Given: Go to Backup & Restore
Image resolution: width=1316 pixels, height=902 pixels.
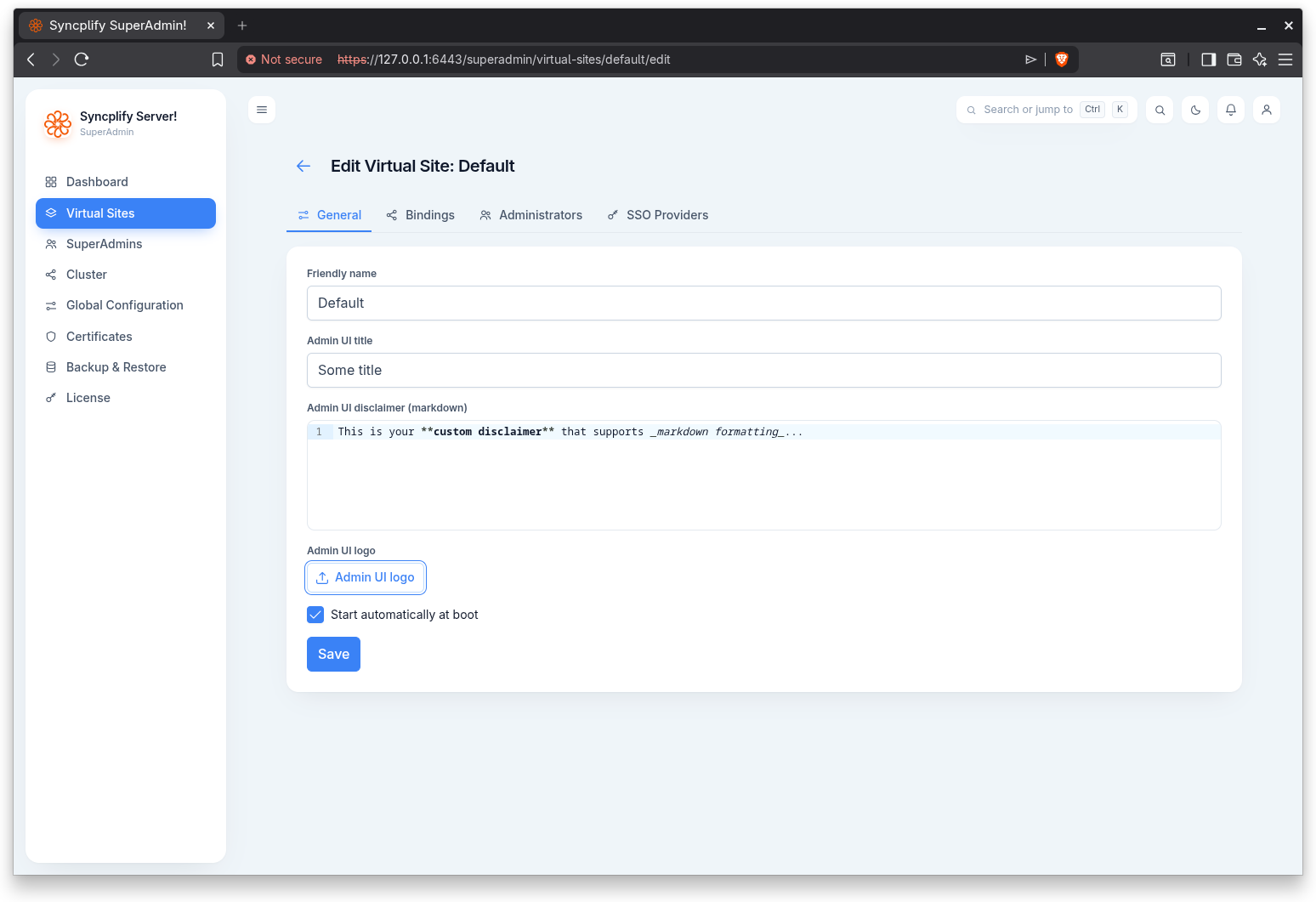Looking at the screenshot, I should coord(126,367).
